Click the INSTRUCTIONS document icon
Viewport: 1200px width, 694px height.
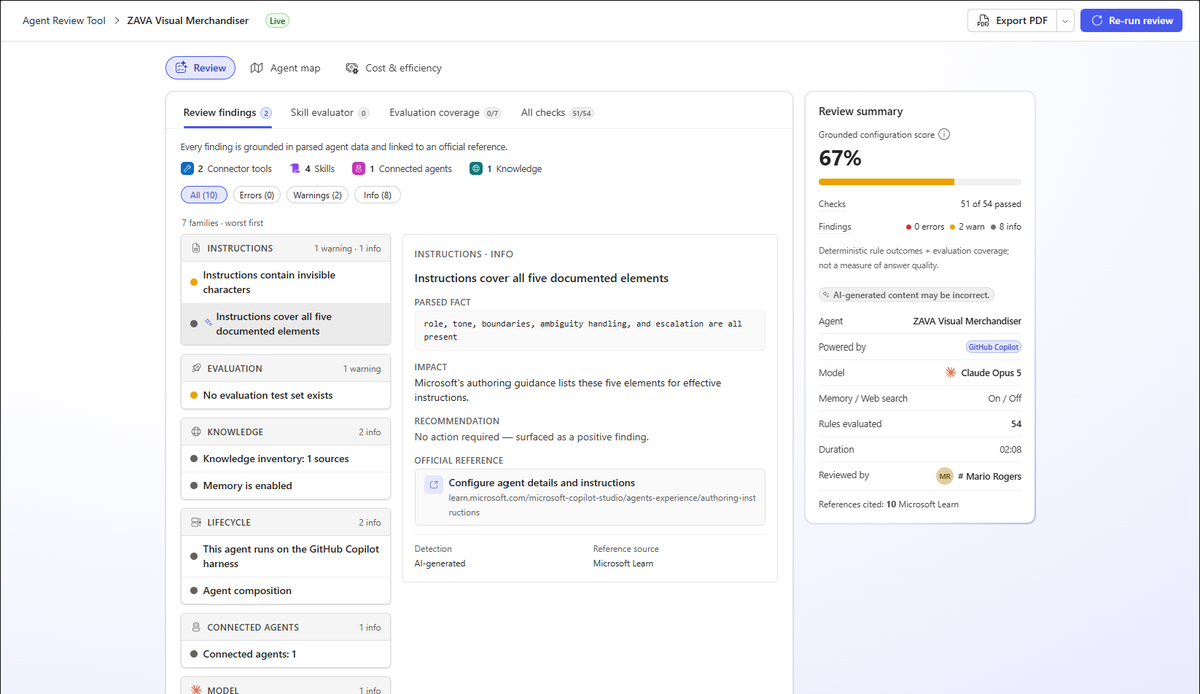point(195,248)
